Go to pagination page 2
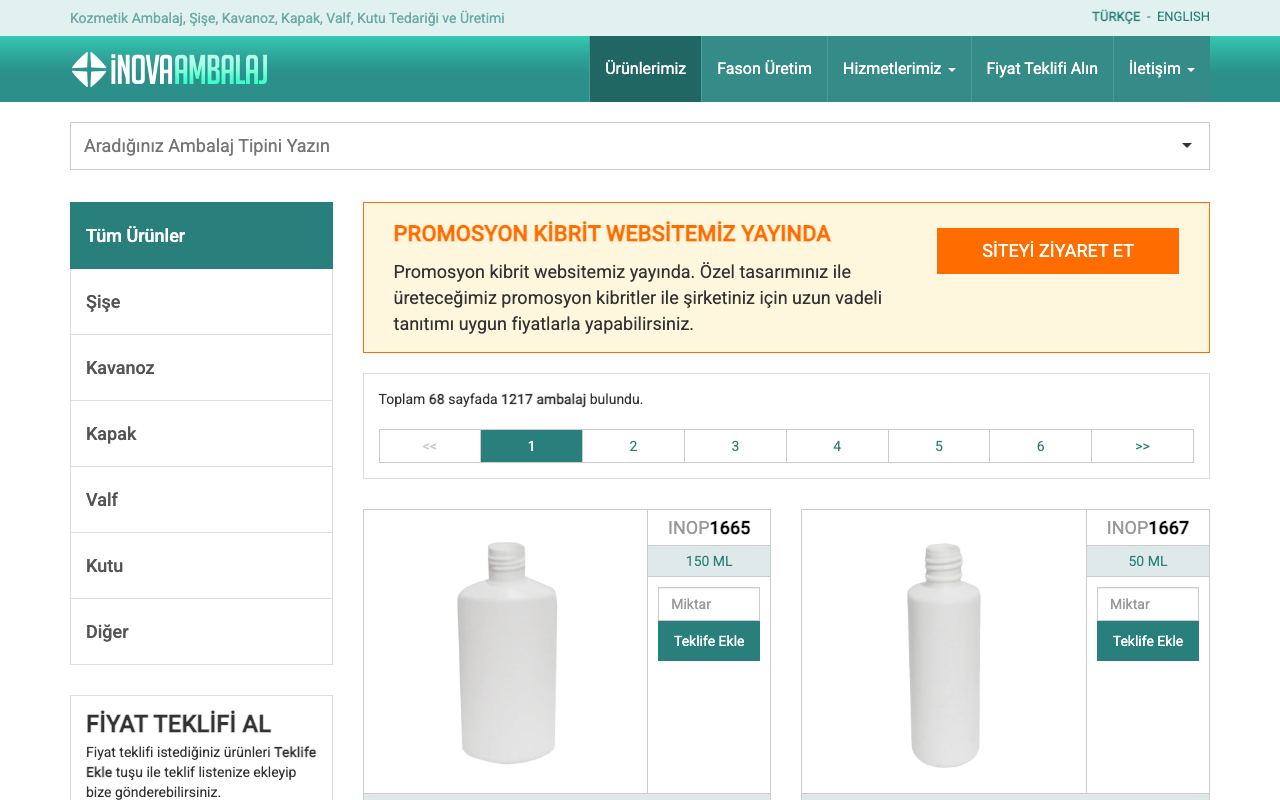Viewport: 1280px width, 800px height. click(633, 446)
